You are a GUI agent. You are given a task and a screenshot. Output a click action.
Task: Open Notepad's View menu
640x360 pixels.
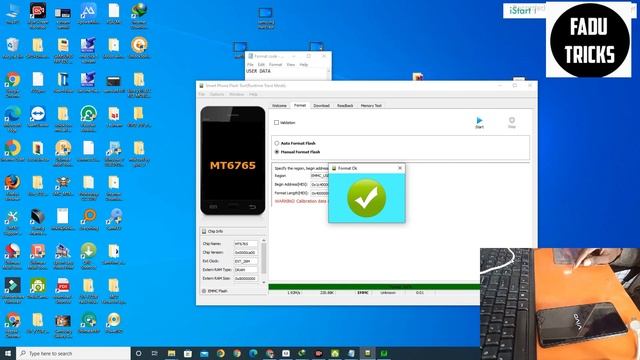coord(291,64)
